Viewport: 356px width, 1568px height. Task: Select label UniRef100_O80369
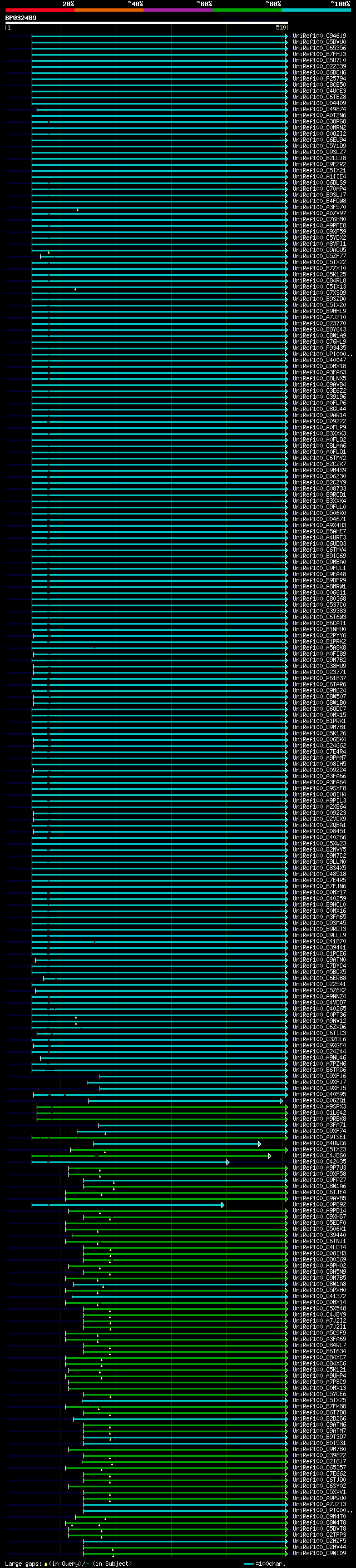point(319,1259)
